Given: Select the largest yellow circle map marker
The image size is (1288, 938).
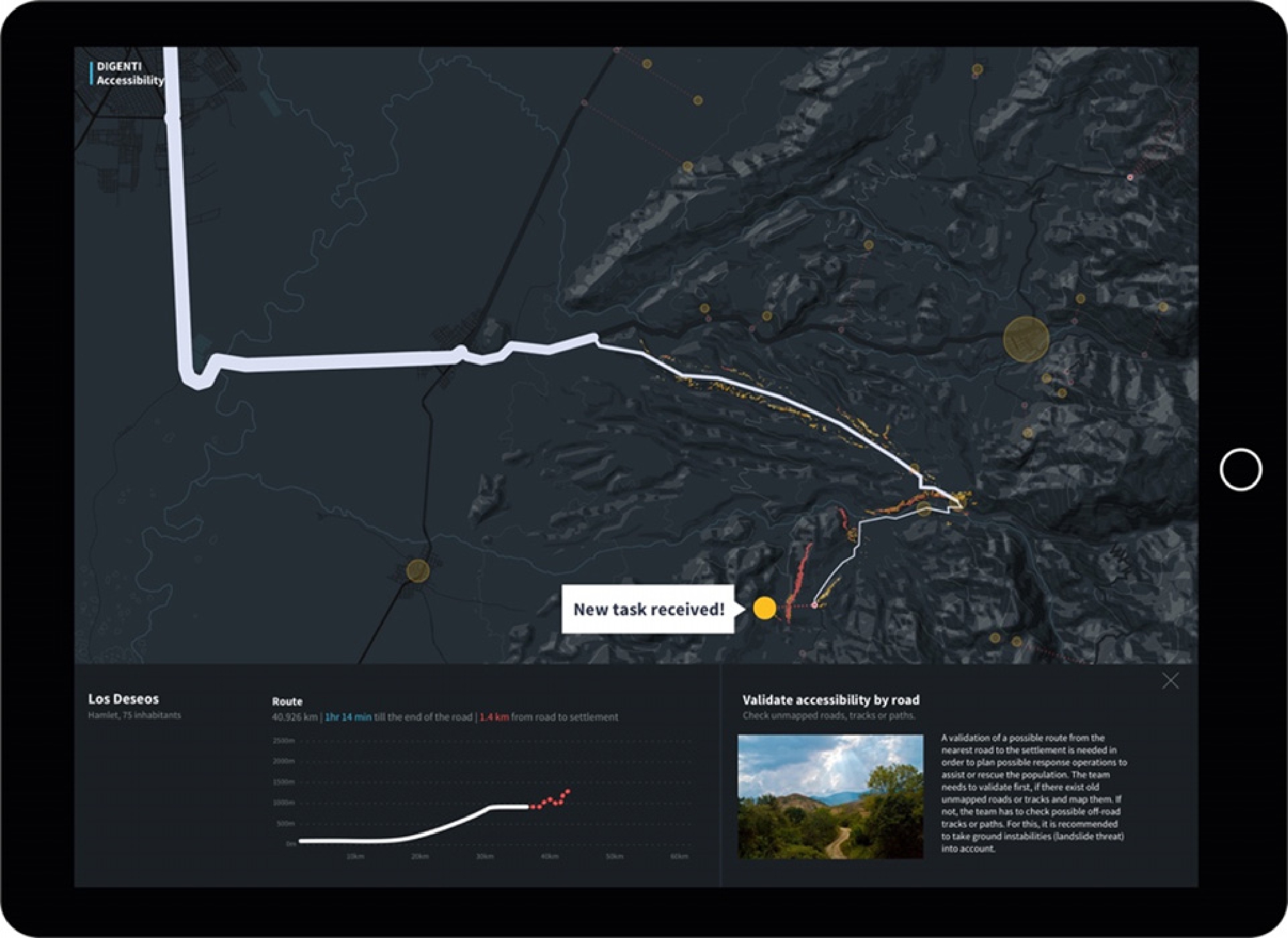Looking at the screenshot, I should coord(1026,338).
